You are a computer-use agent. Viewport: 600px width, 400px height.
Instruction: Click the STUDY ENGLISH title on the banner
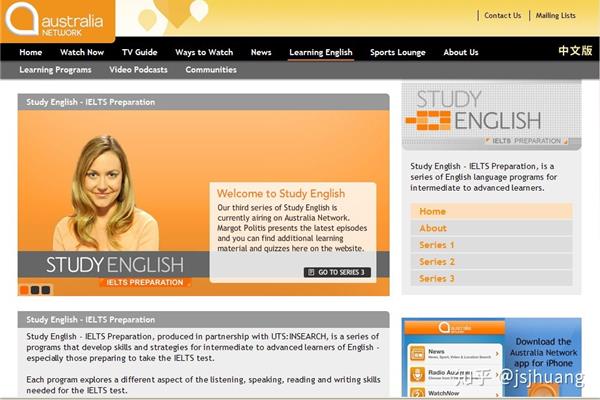[x=115, y=265]
